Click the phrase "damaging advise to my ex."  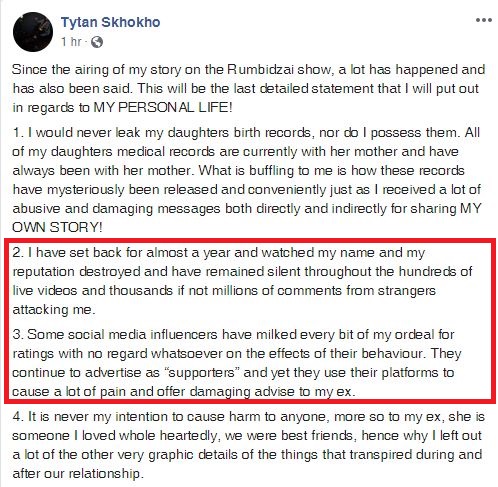[x=272, y=392]
